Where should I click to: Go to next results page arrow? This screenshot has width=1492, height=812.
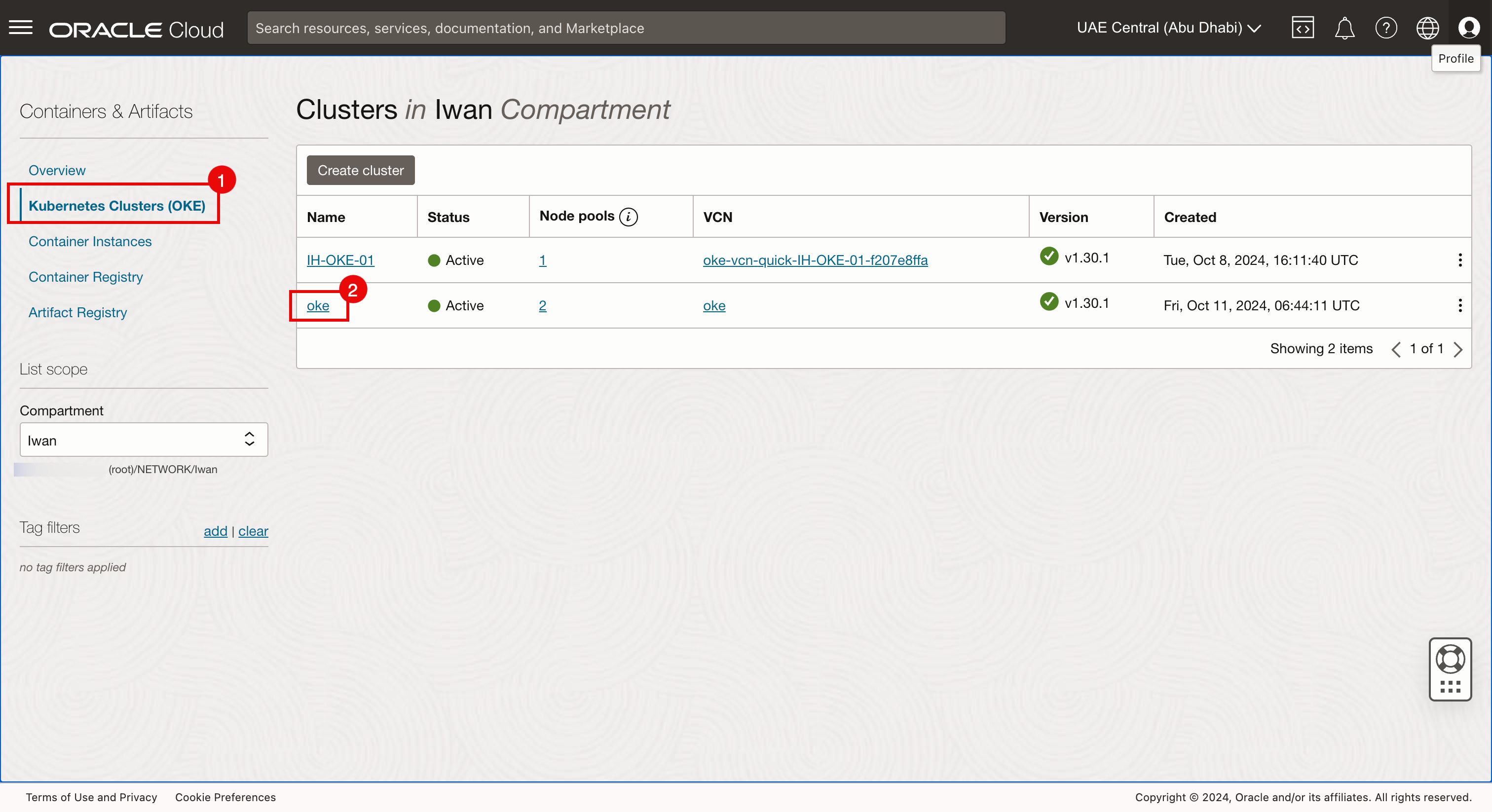click(1458, 349)
